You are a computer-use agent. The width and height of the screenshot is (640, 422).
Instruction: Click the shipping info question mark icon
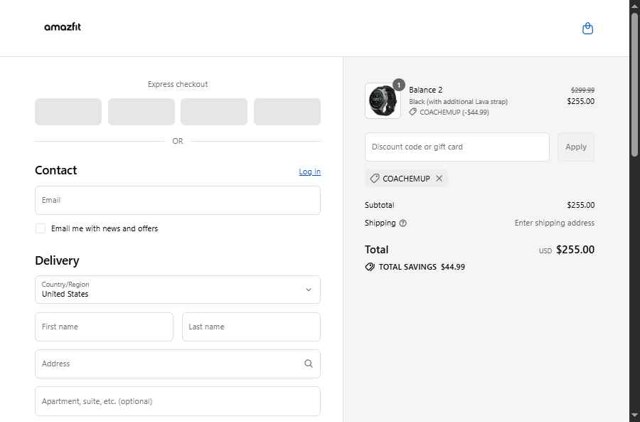point(403,223)
